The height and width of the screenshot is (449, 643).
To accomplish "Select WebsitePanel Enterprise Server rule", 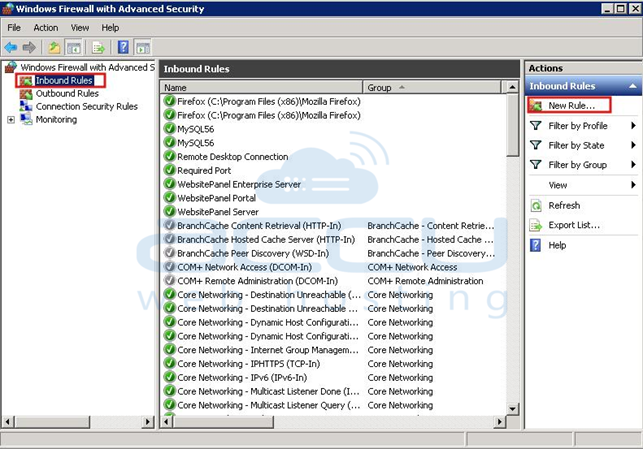I will click(x=239, y=185).
